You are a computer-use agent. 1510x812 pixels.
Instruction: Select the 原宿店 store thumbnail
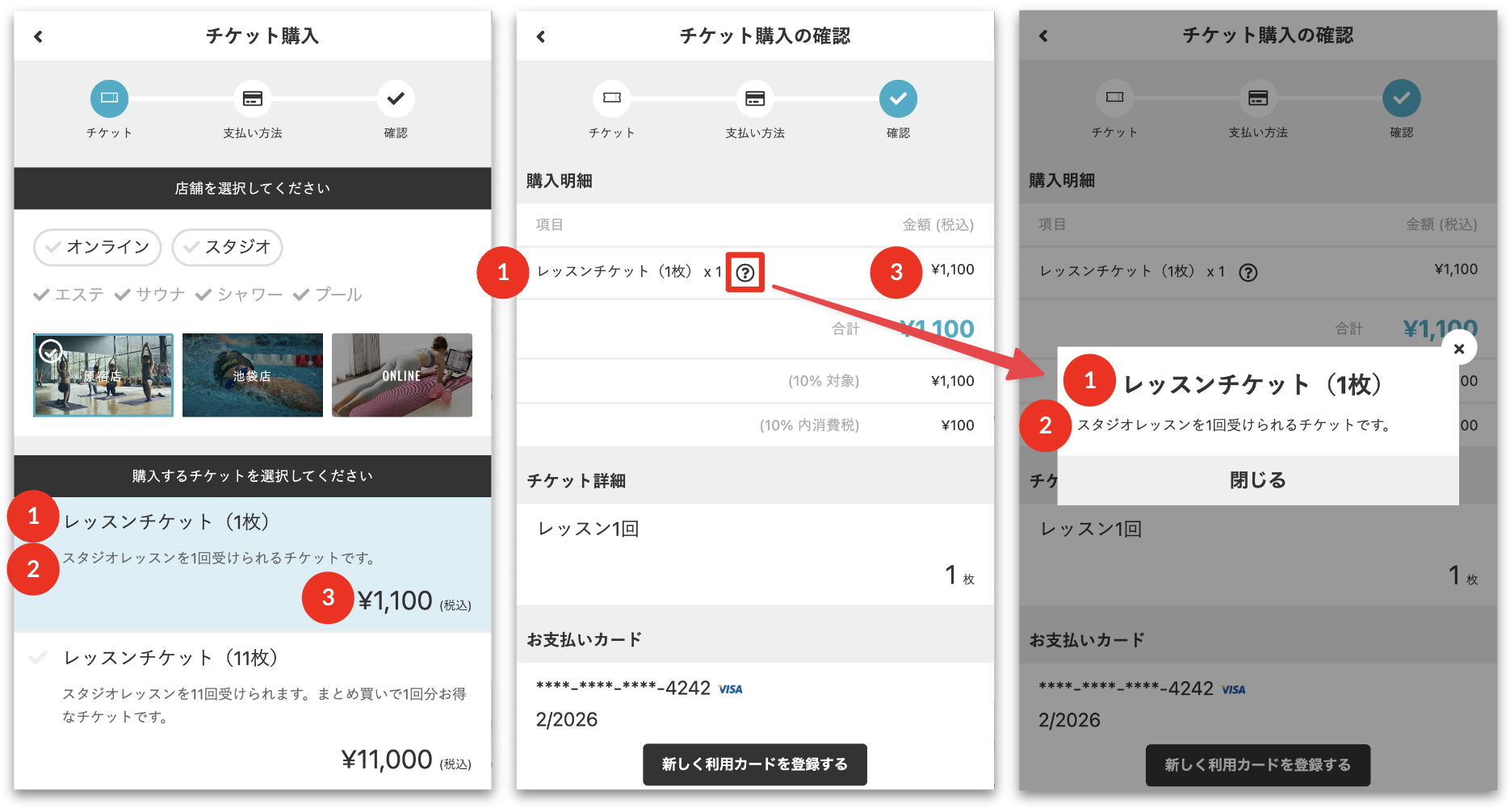tap(103, 375)
